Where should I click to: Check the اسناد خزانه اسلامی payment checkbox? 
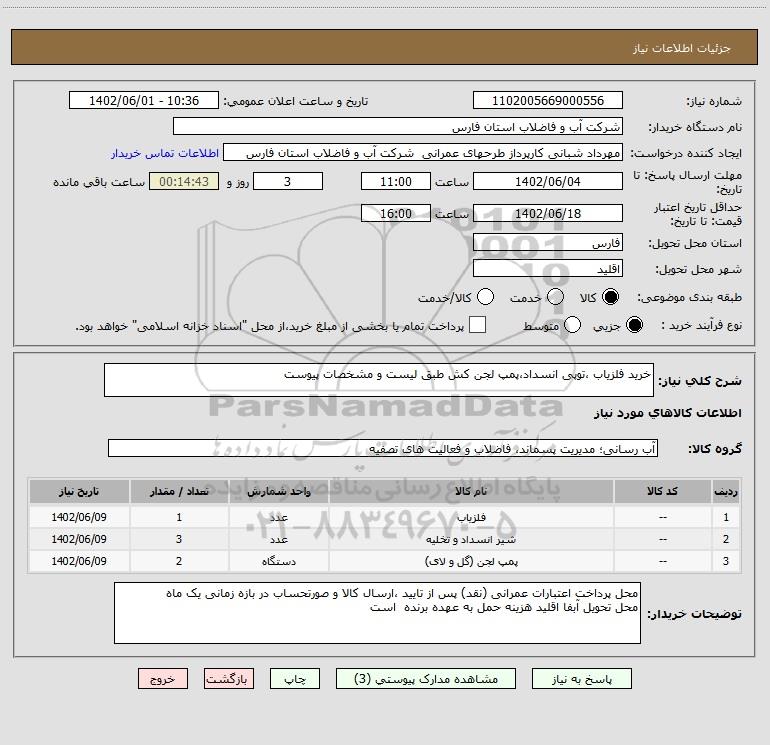(477, 325)
